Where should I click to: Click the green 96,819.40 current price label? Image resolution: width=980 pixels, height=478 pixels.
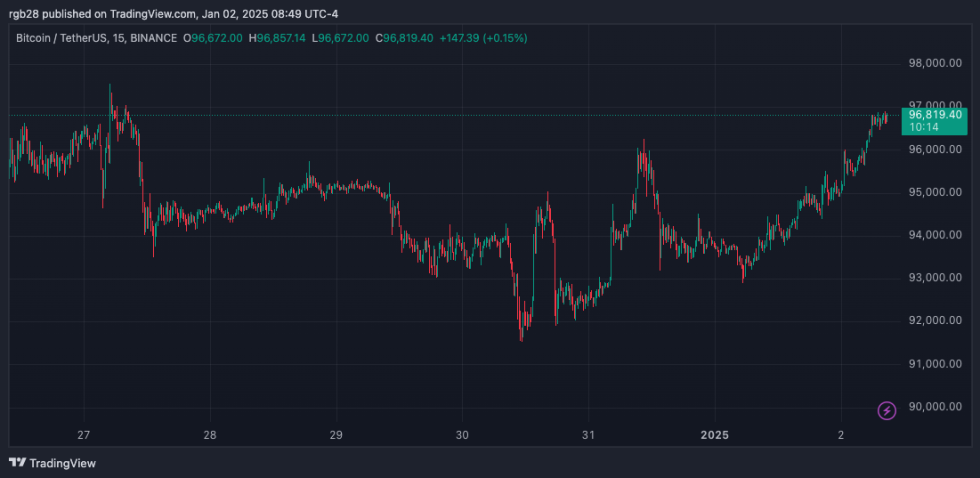[936, 115]
